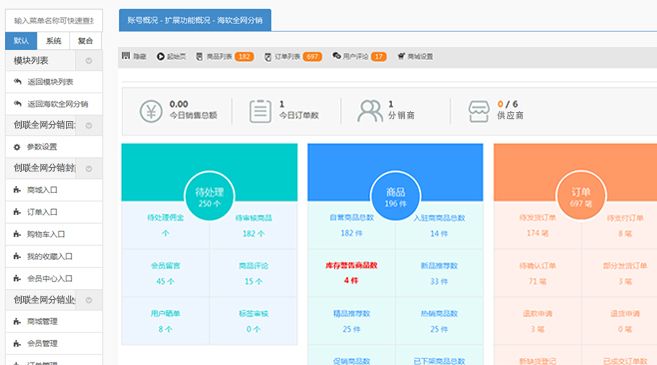Click the icon beside 购物车入口
The image size is (657, 365).
coord(17,234)
